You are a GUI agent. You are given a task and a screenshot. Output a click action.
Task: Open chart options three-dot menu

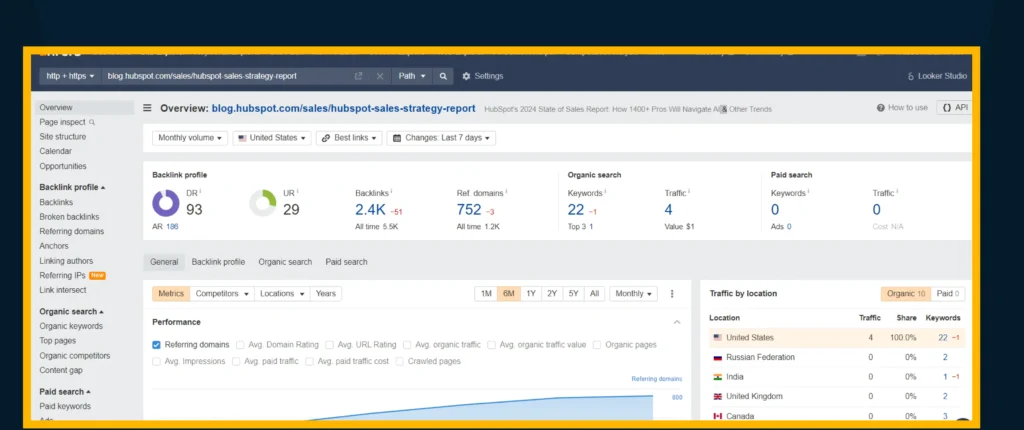672,294
